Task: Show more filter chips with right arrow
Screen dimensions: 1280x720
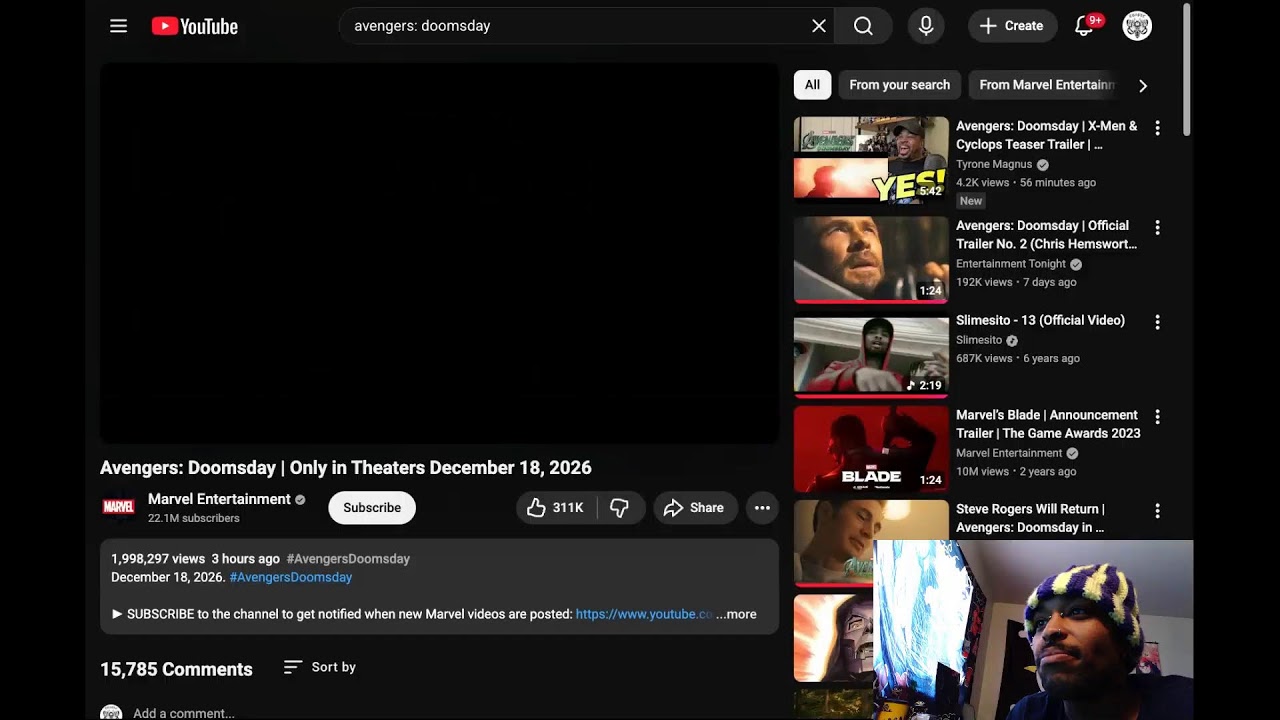Action: [1143, 85]
